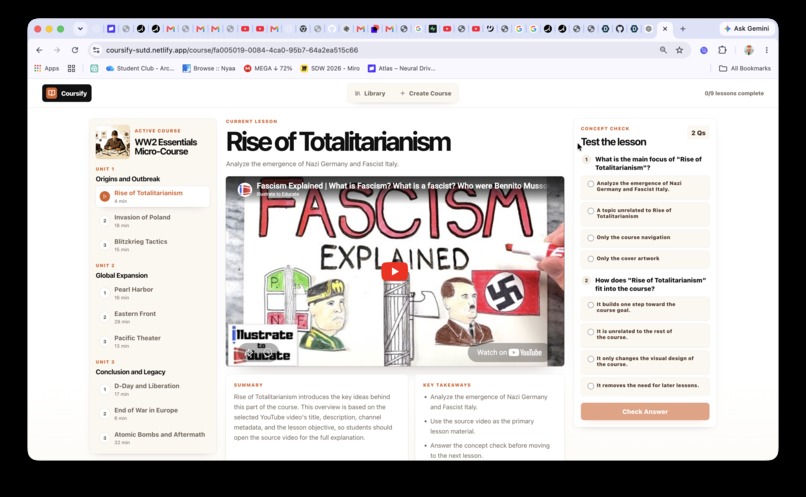Select answer 'It only changes the visual design'
Image resolution: width=806 pixels, height=497 pixels.
[x=645, y=361]
